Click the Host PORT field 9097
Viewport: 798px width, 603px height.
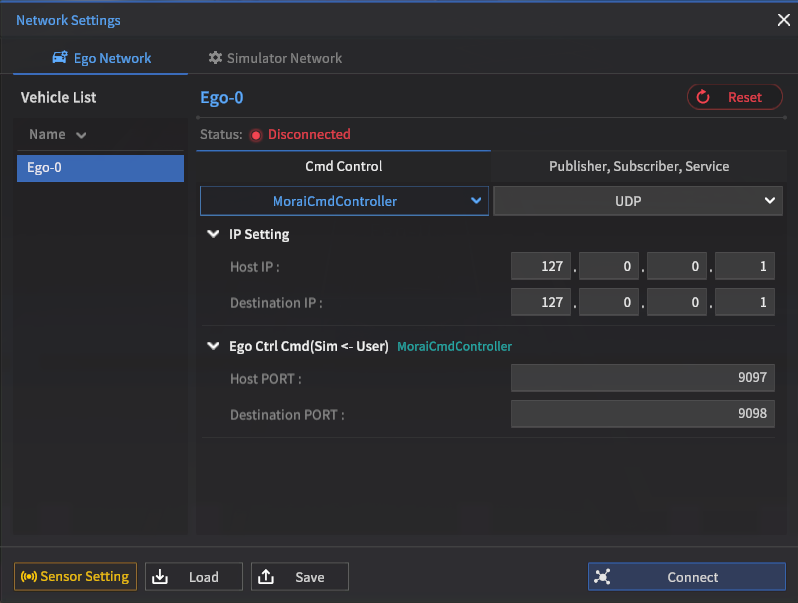click(x=643, y=378)
